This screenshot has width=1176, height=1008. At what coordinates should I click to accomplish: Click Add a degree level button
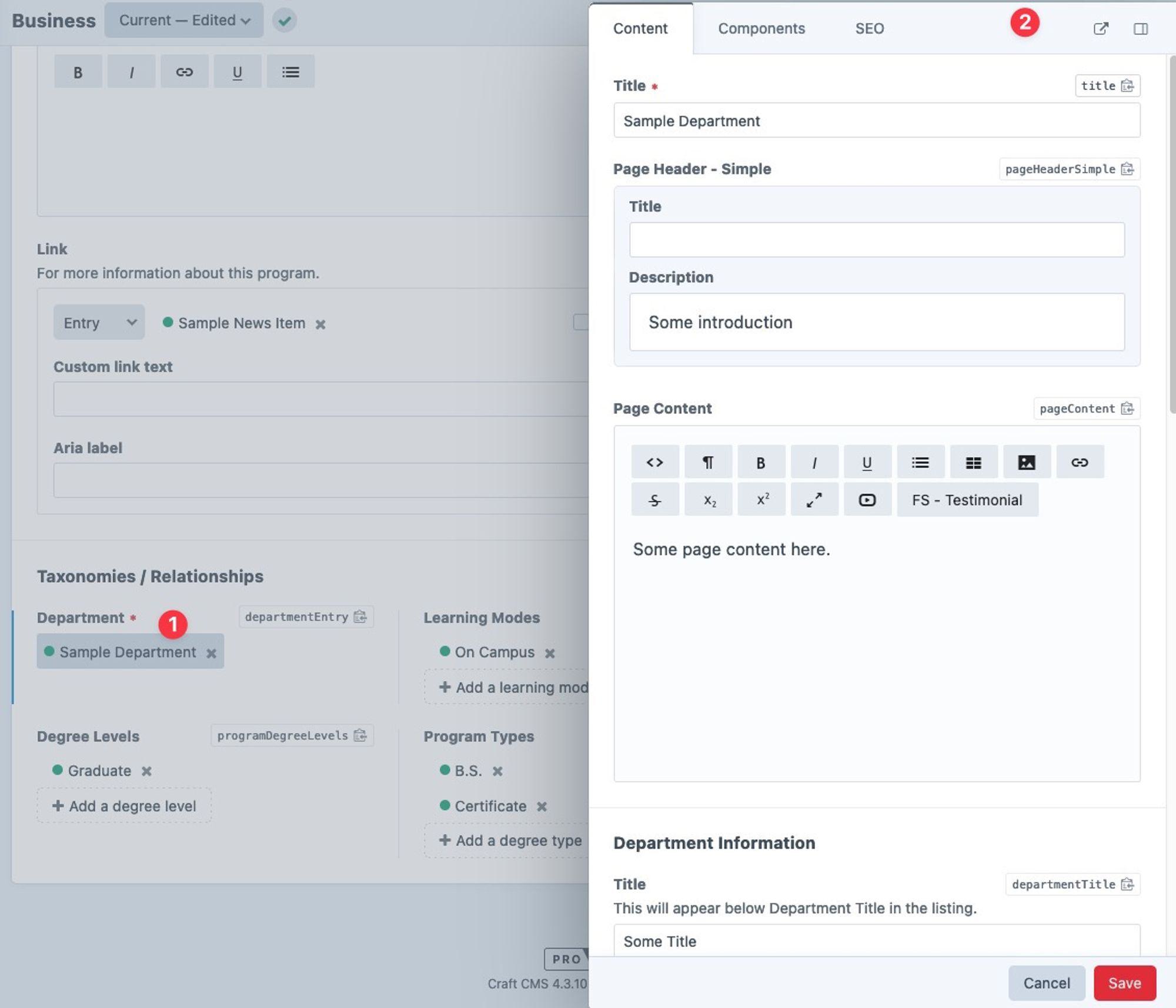pos(124,806)
